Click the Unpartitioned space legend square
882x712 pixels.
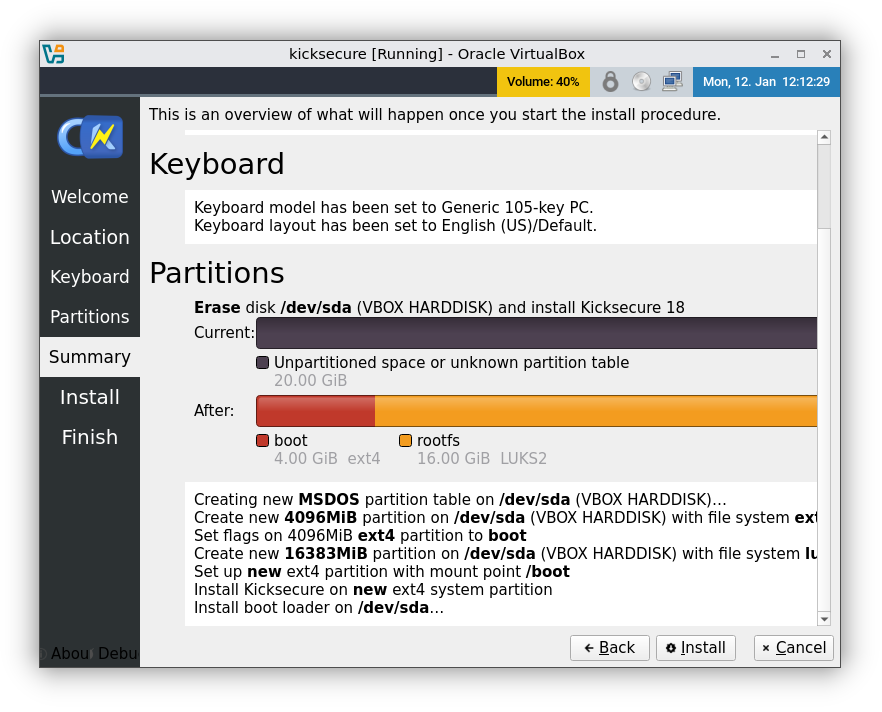pos(263,362)
